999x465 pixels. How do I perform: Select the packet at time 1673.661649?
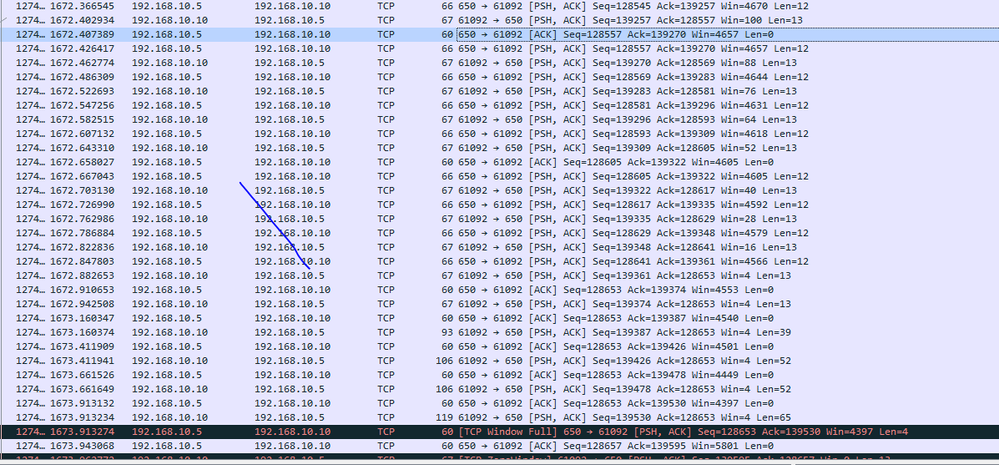point(500,389)
